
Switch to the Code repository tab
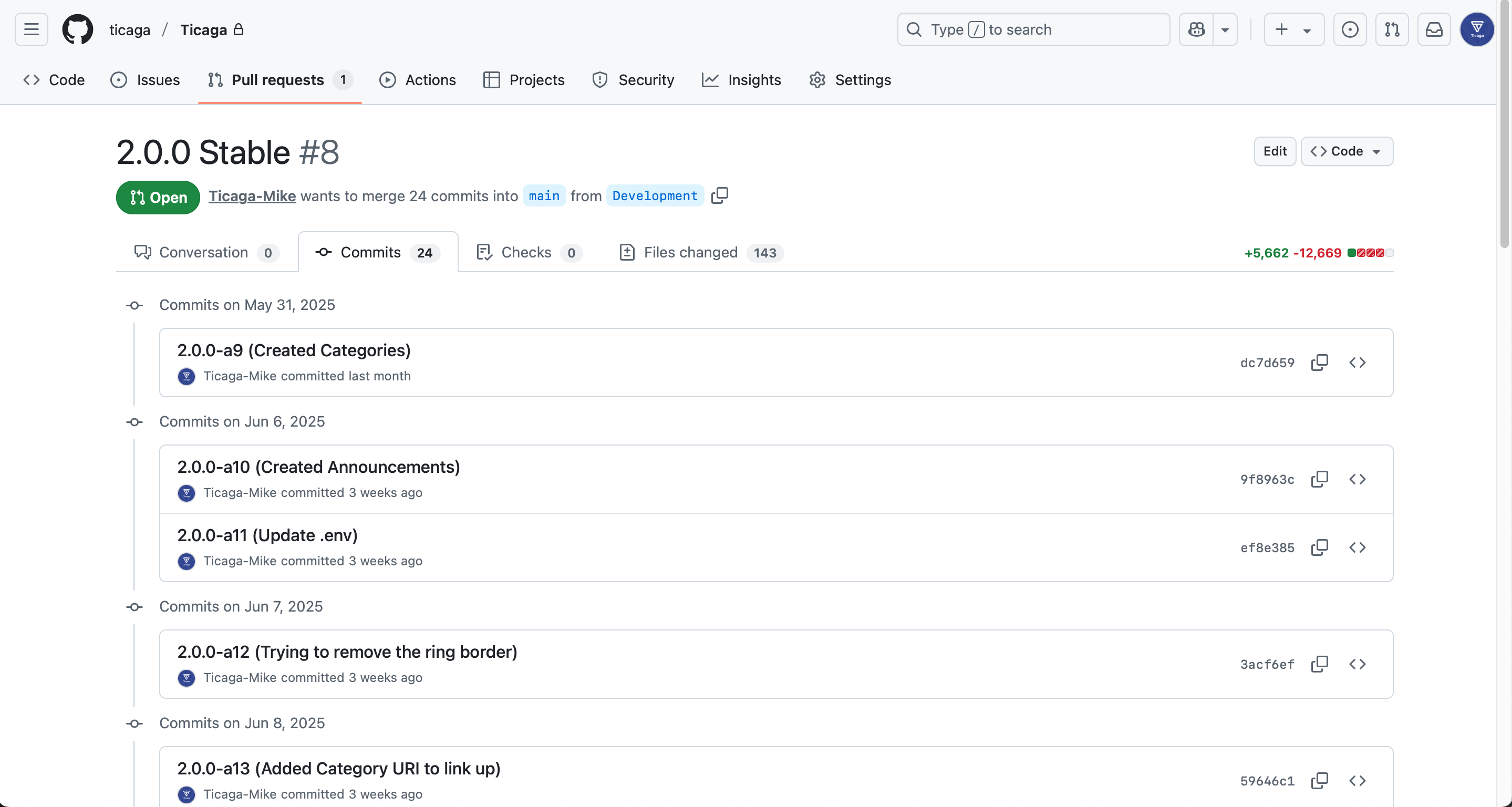(54, 80)
